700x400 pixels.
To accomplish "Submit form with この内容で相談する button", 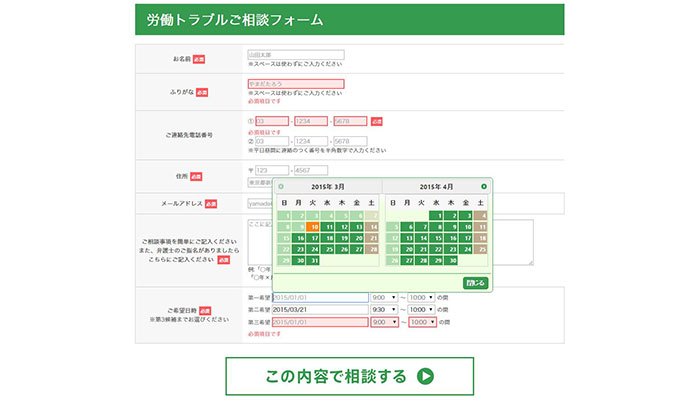I will 349,377.
